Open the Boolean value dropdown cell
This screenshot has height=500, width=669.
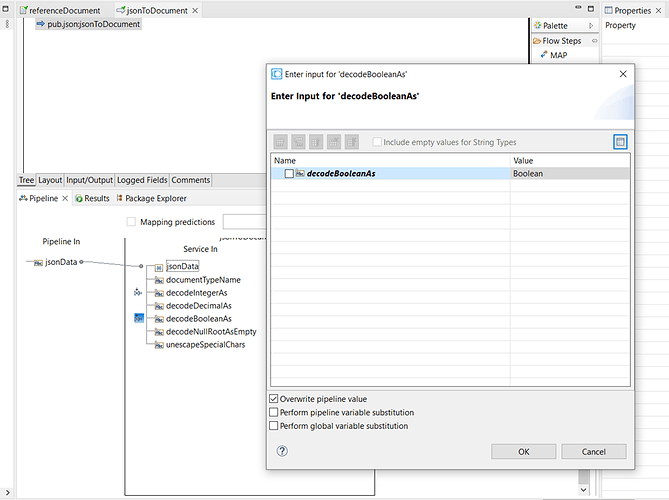click(x=570, y=174)
